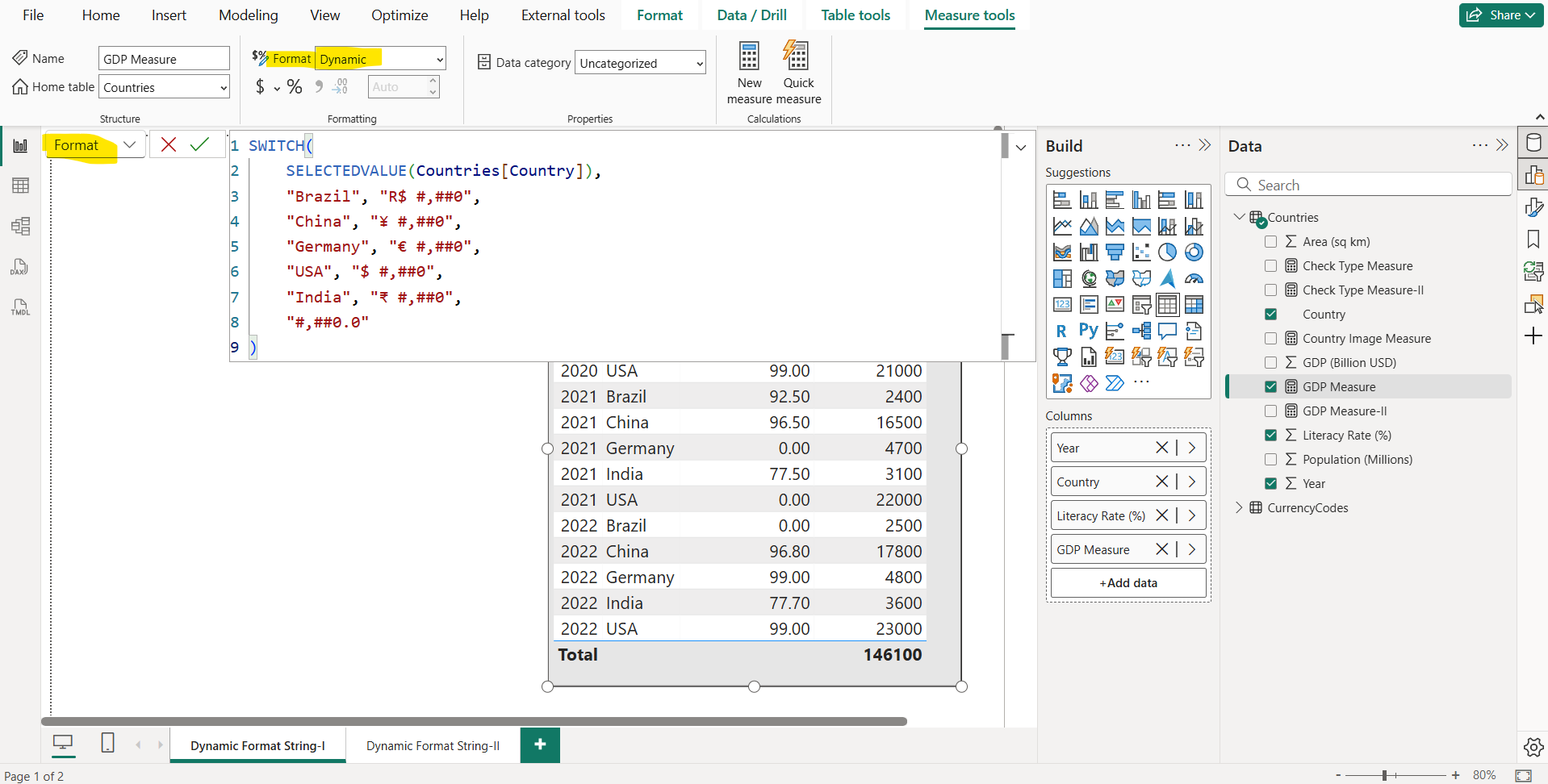
Task: Open the Data category dropdown
Action: click(639, 62)
